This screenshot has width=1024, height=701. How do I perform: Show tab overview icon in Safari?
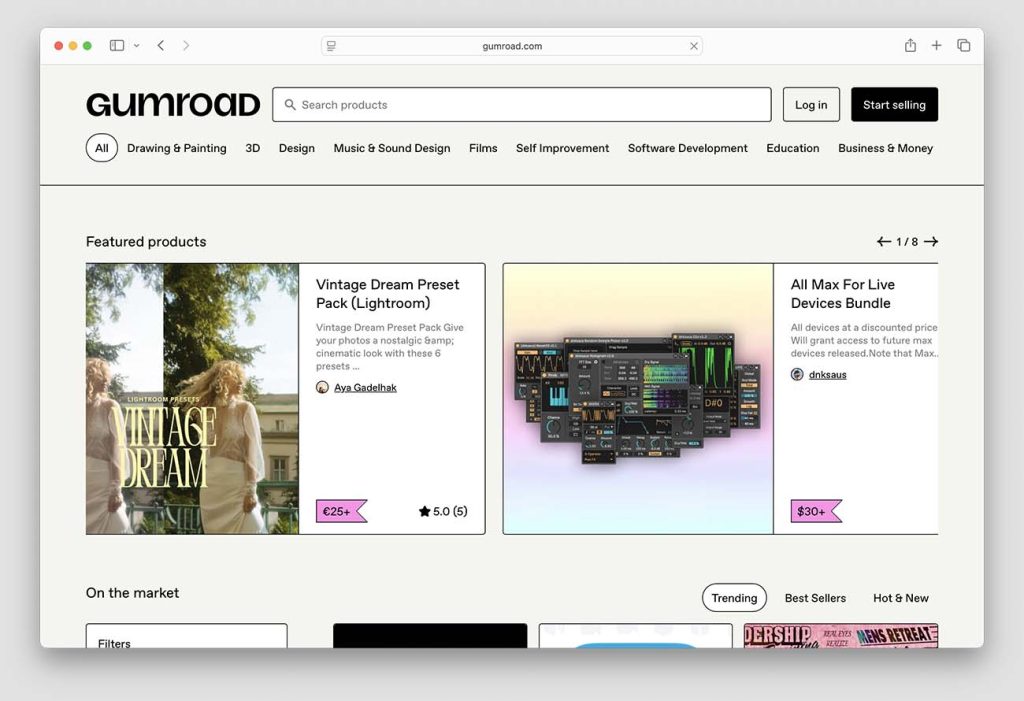coord(964,46)
